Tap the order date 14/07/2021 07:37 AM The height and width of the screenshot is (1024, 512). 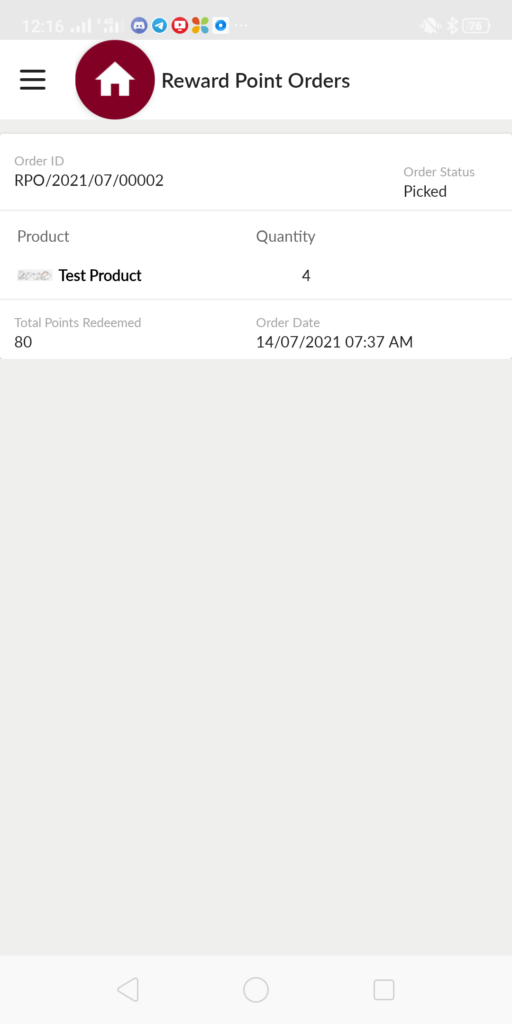click(334, 342)
